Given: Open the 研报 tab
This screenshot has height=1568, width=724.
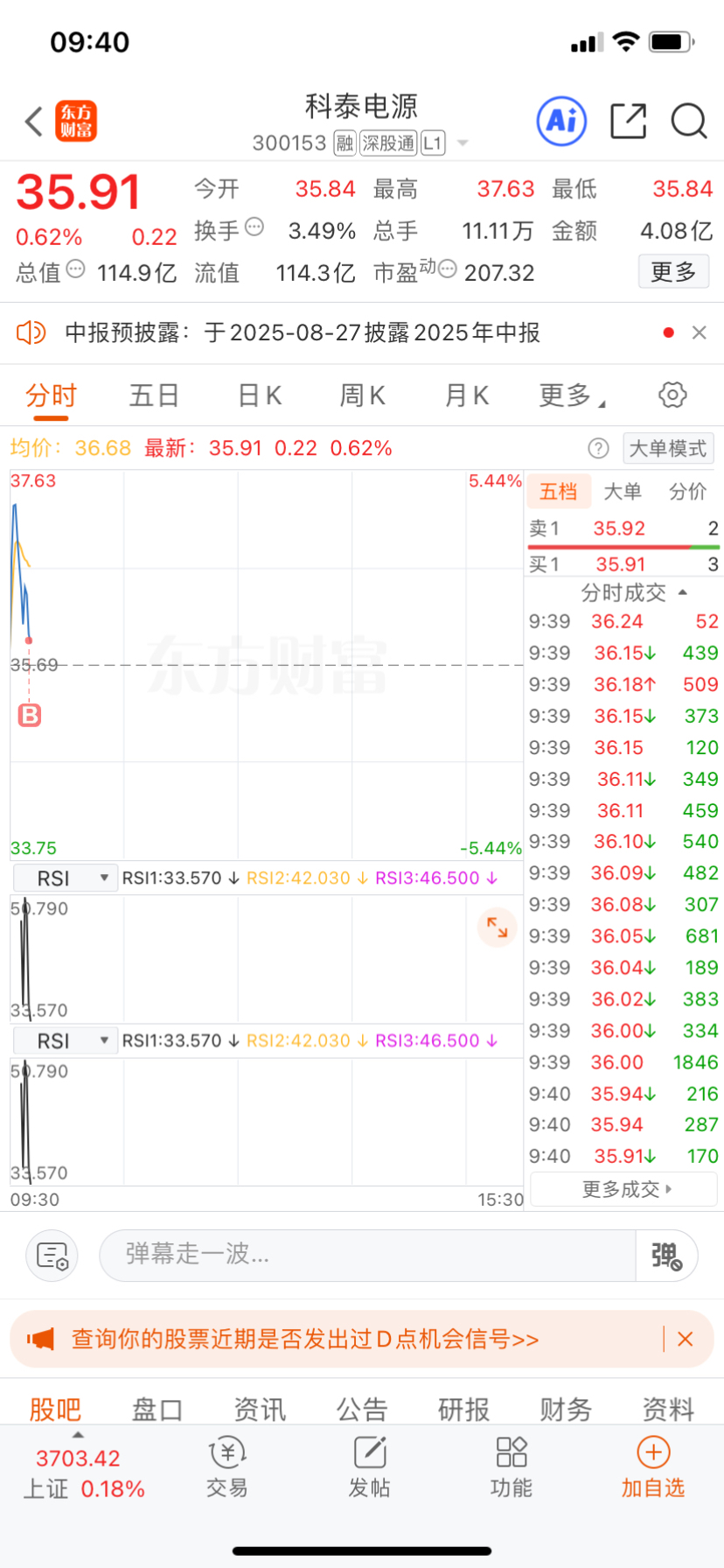Looking at the screenshot, I should click(x=464, y=1409).
